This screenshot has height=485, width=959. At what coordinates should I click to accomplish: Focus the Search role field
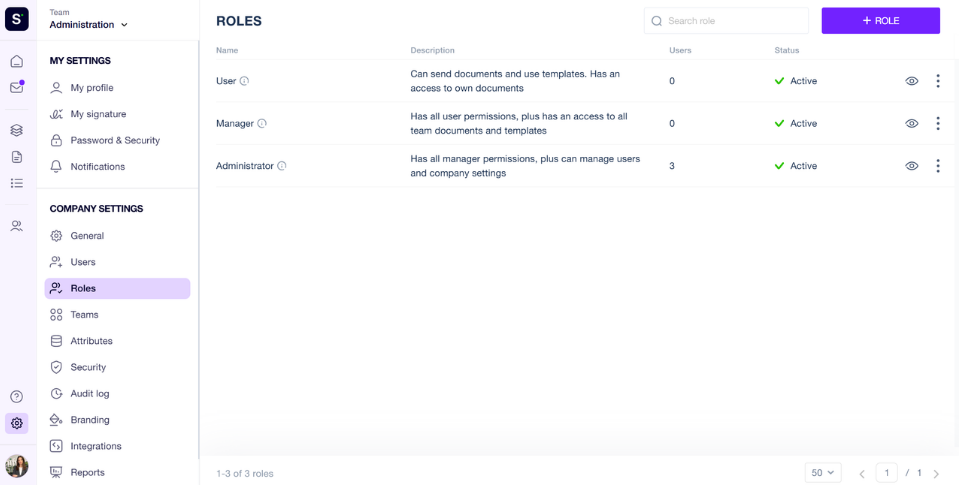(726, 21)
